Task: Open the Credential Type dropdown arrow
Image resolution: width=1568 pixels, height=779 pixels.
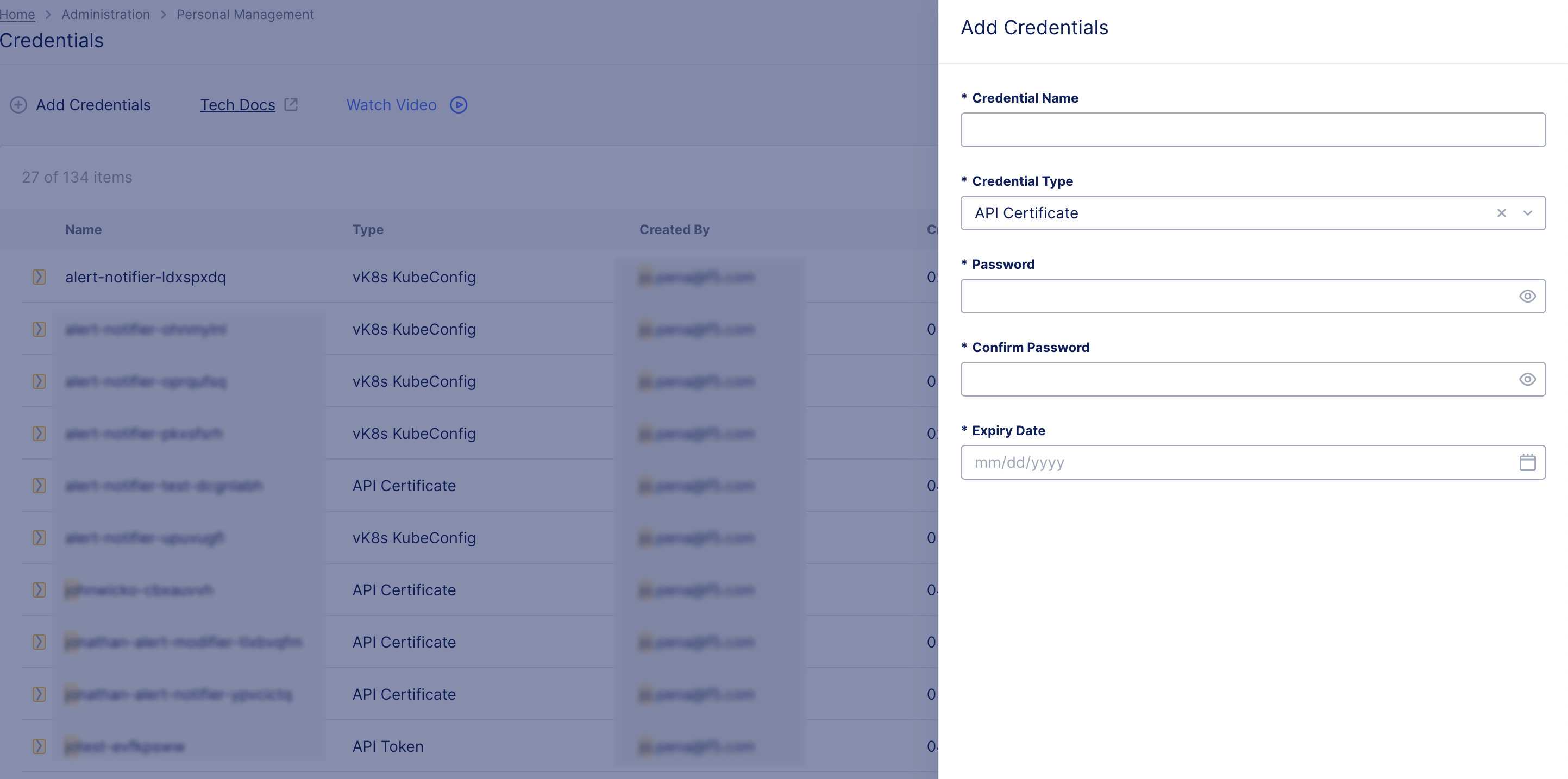Action: [x=1527, y=213]
